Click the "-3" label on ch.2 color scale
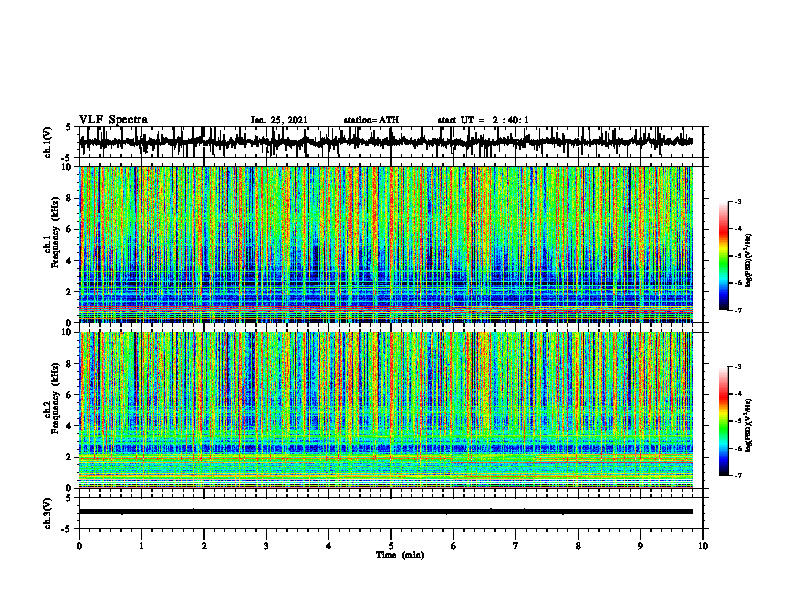 (738, 367)
